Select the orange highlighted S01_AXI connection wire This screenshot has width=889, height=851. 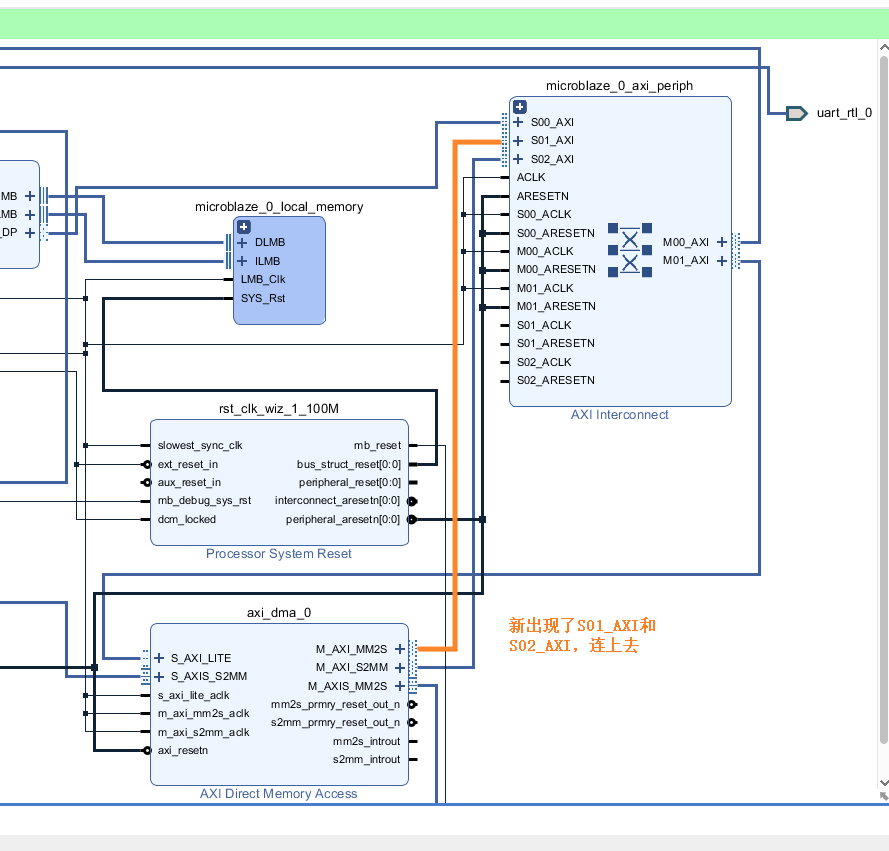pos(456,400)
